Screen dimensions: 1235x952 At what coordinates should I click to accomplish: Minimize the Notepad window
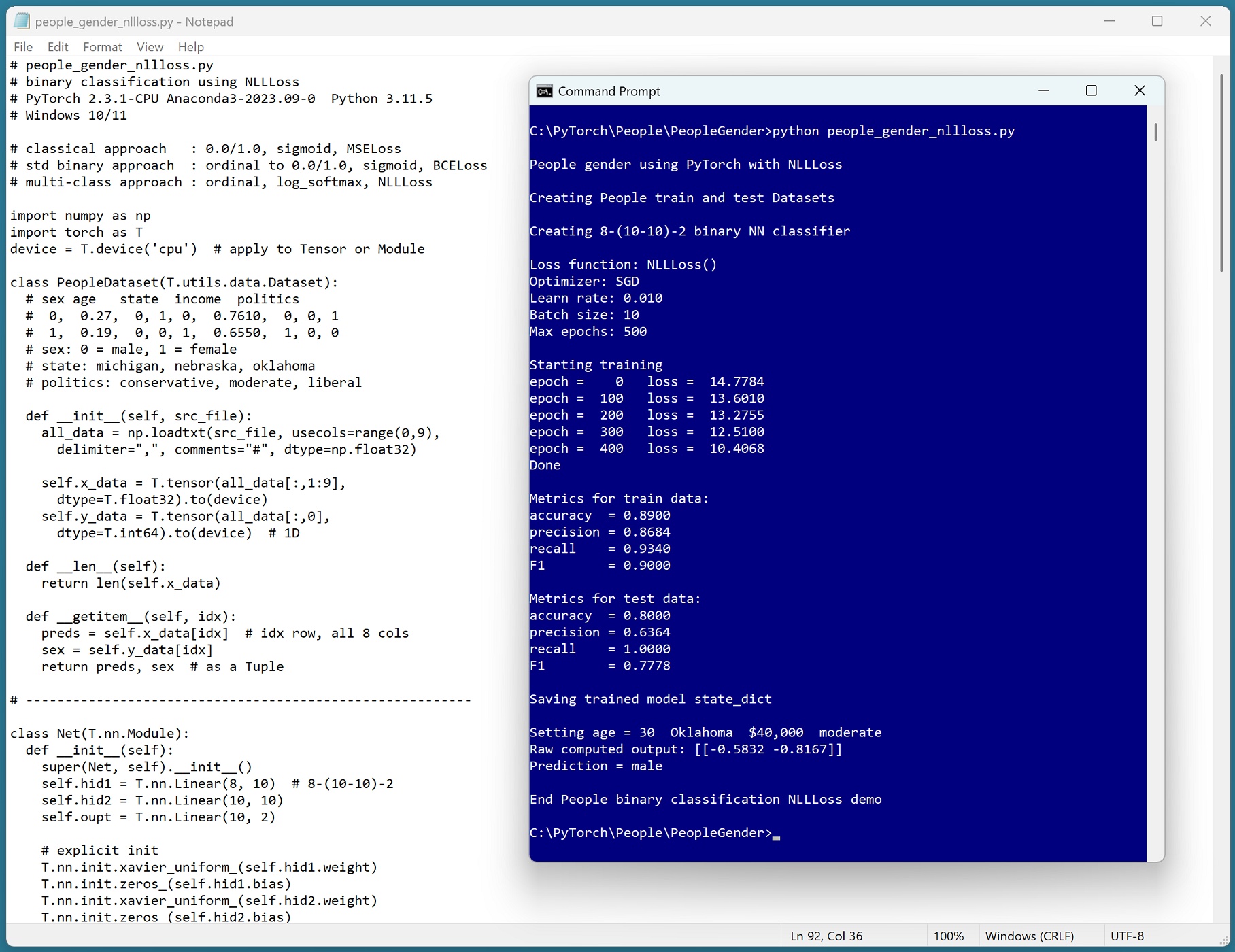pyautogui.click(x=1110, y=21)
